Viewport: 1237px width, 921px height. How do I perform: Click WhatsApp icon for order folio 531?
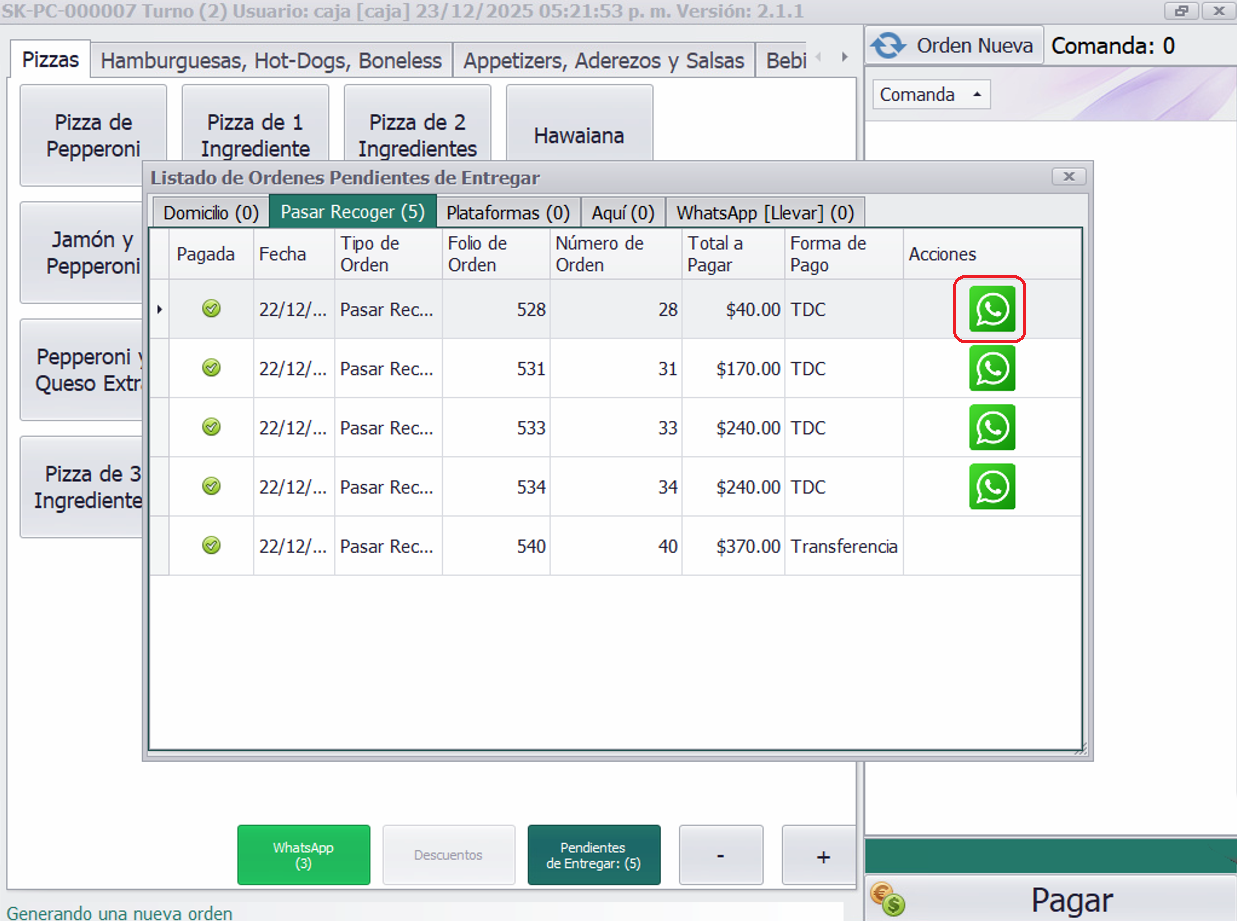point(992,369)
